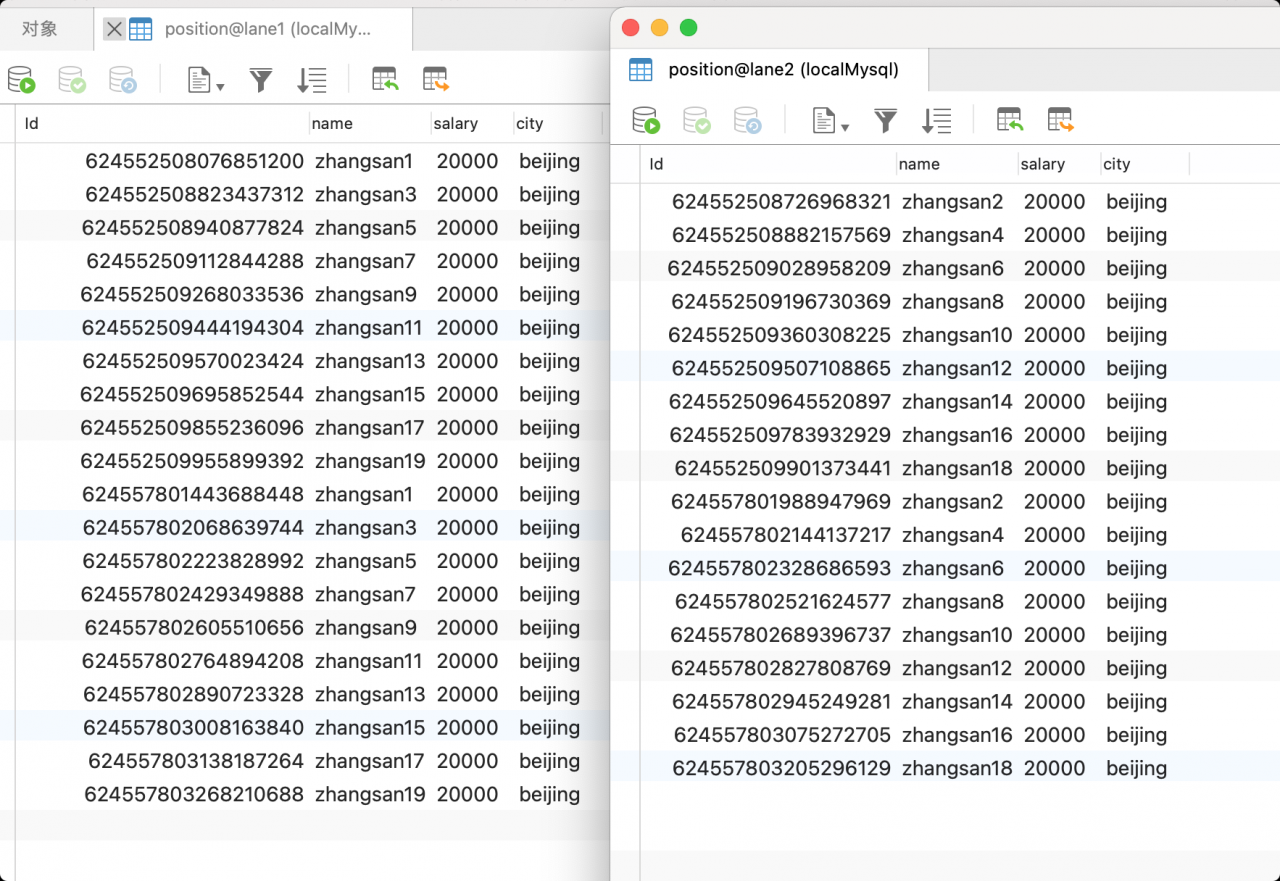Click the export icon in lane2 window toolbar
This screenshot has height=881, width=1280.
1061,121
